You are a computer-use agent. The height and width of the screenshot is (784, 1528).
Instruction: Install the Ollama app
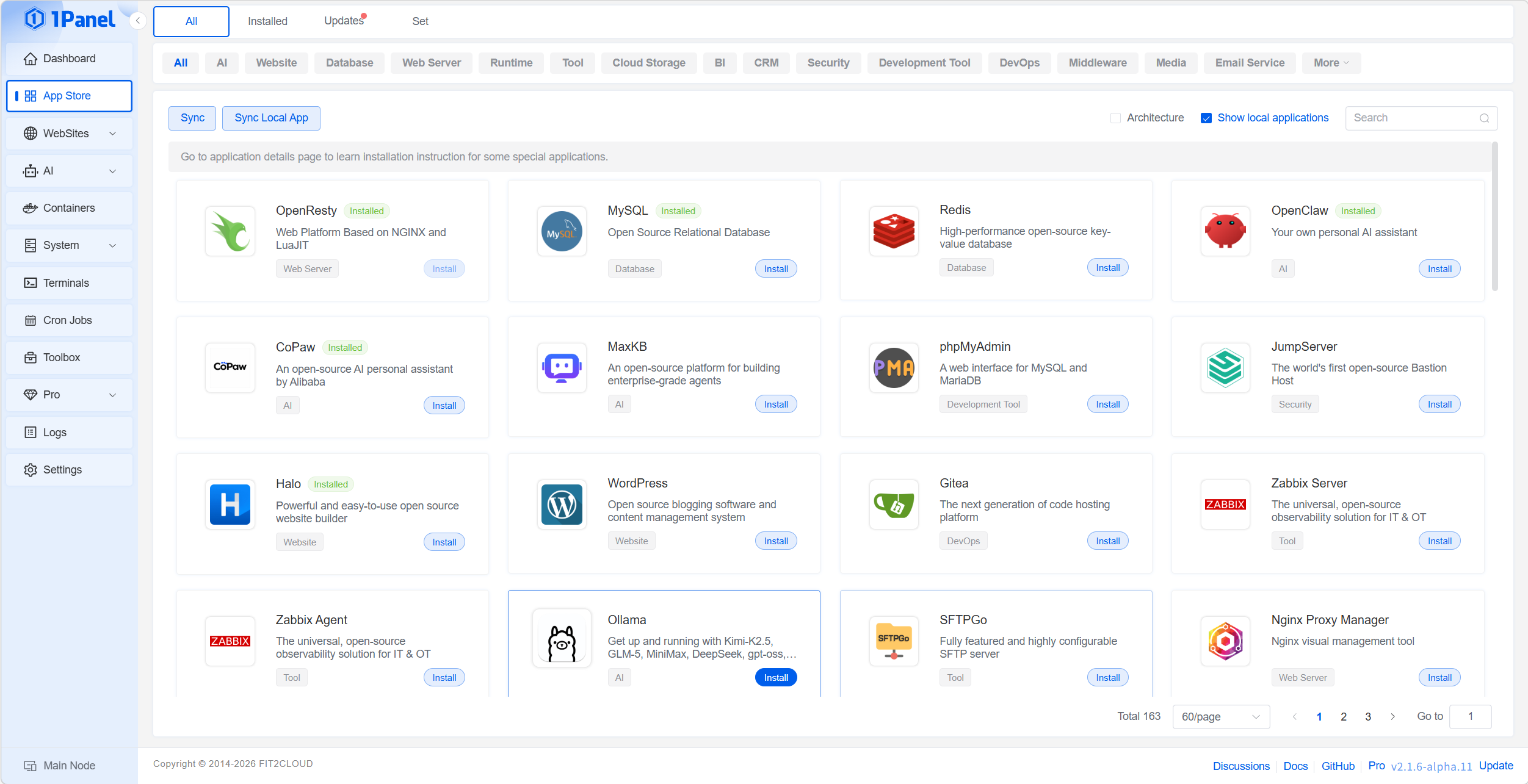[775, 677]
